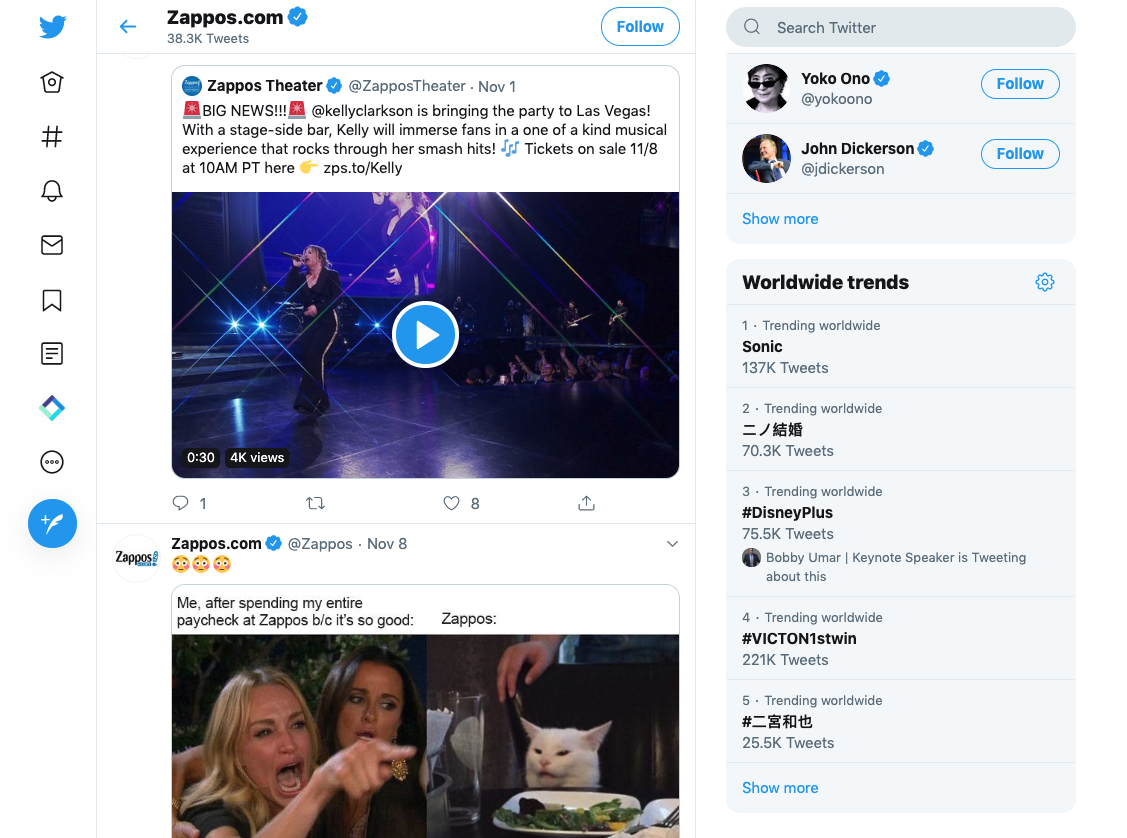
Task: Click the Twitter bird logo
Action: click(52, 27)
